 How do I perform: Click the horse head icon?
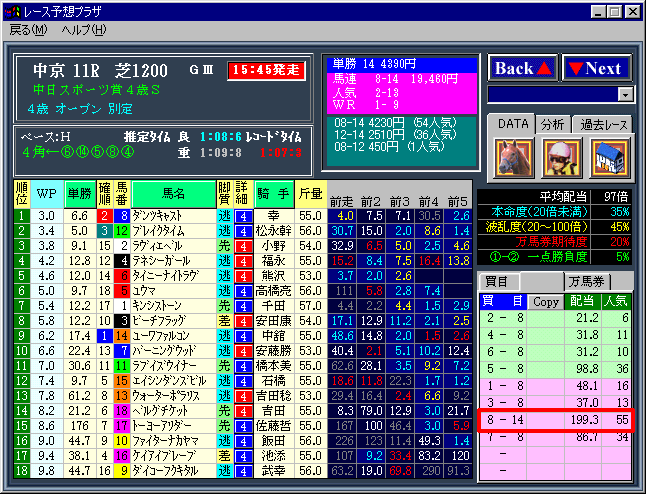pyautogui.click(x=510, y=158)
